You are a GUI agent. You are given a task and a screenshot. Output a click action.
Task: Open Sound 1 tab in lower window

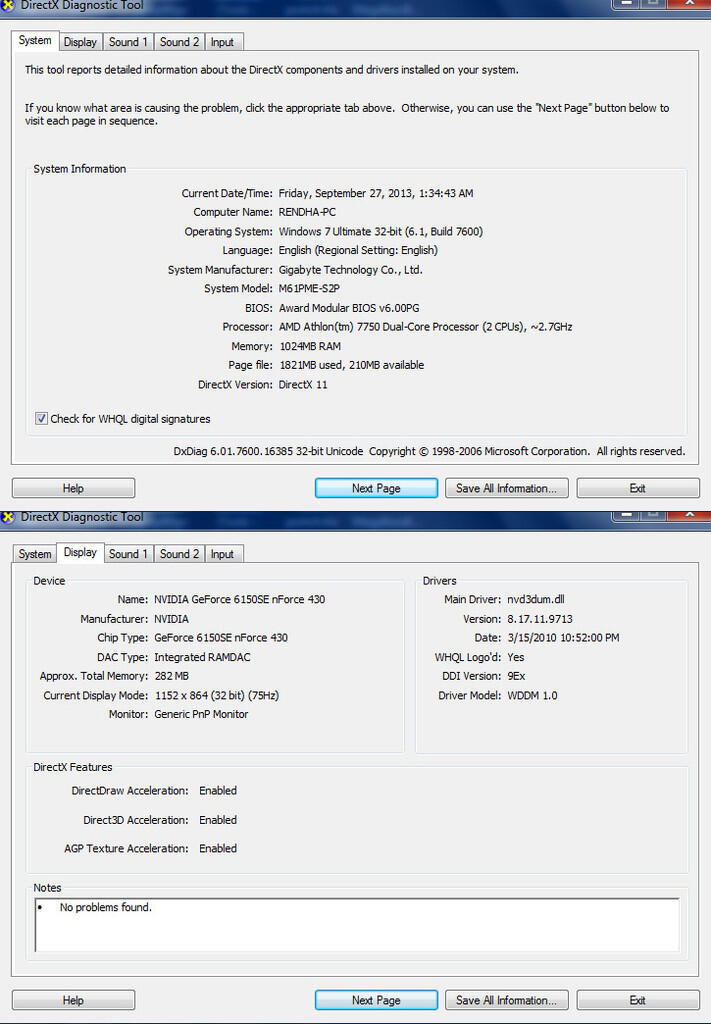[x=128, y=554]
